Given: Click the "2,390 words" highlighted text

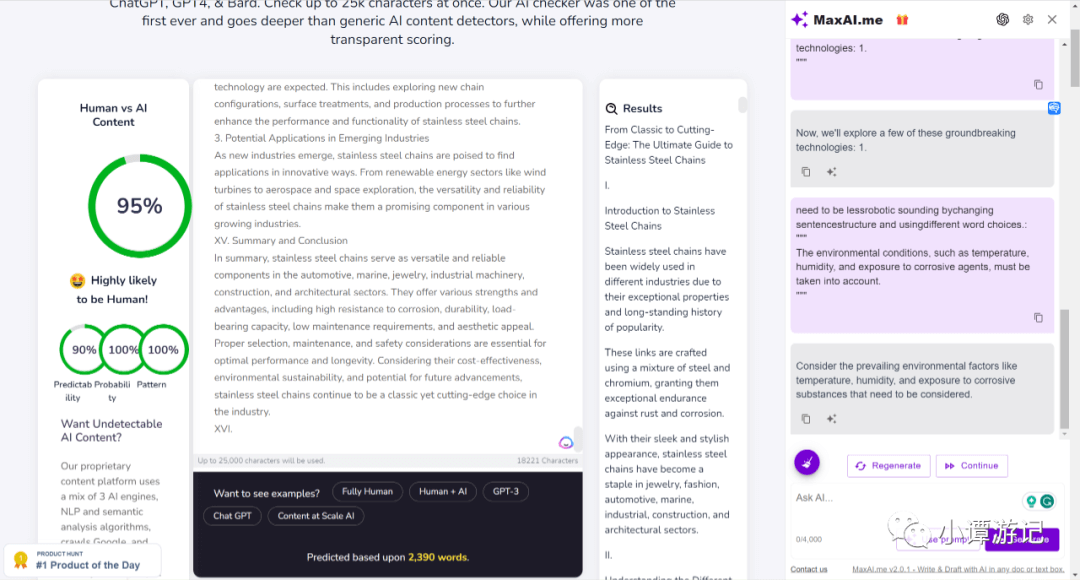Looking at the screenshot, I should point(438,557).
